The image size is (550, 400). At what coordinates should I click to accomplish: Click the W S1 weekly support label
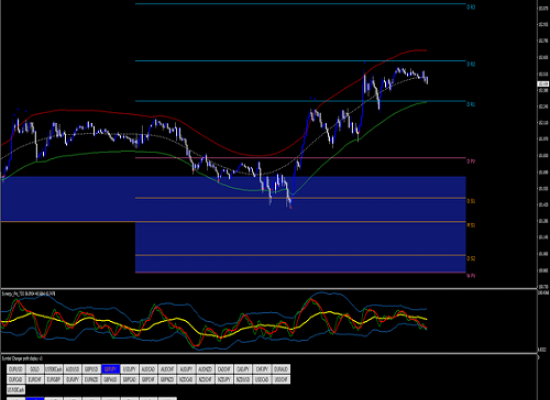[x=471, y=225]
